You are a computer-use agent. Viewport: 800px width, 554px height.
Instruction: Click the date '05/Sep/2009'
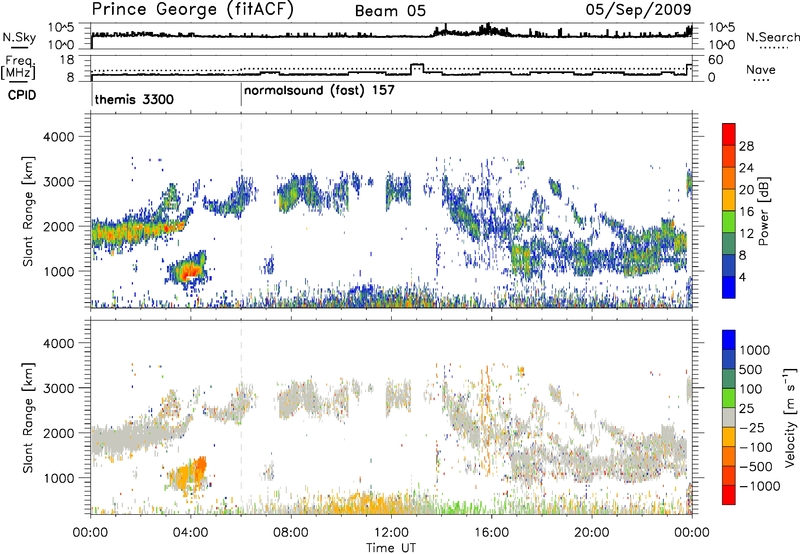point(638,9)
